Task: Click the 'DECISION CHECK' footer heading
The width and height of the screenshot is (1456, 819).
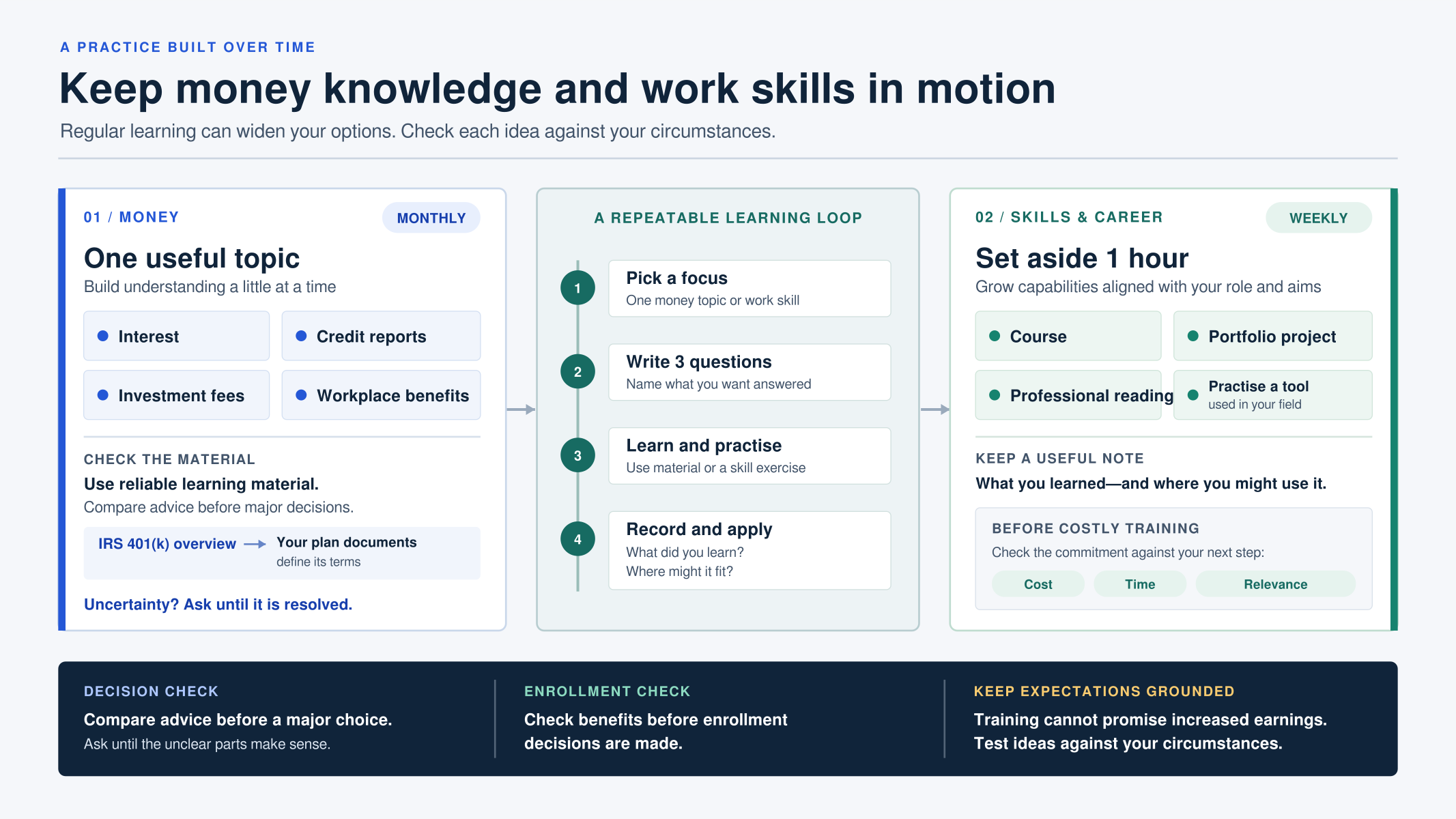Action: pos(151,691)
